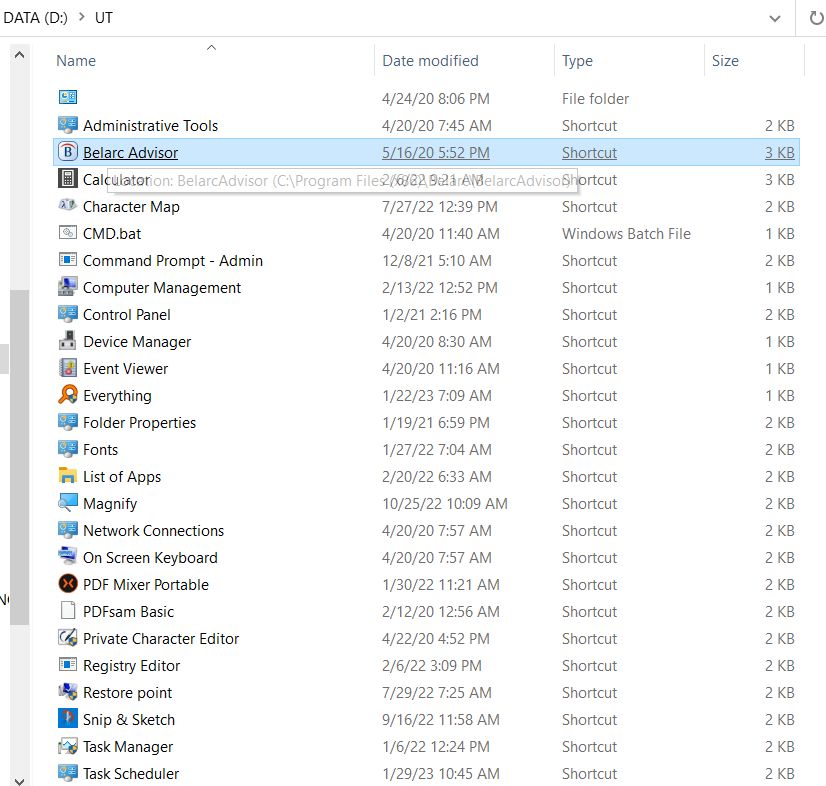Select the Everything search icon
826x786 pixels.
(x=67, y=395)
